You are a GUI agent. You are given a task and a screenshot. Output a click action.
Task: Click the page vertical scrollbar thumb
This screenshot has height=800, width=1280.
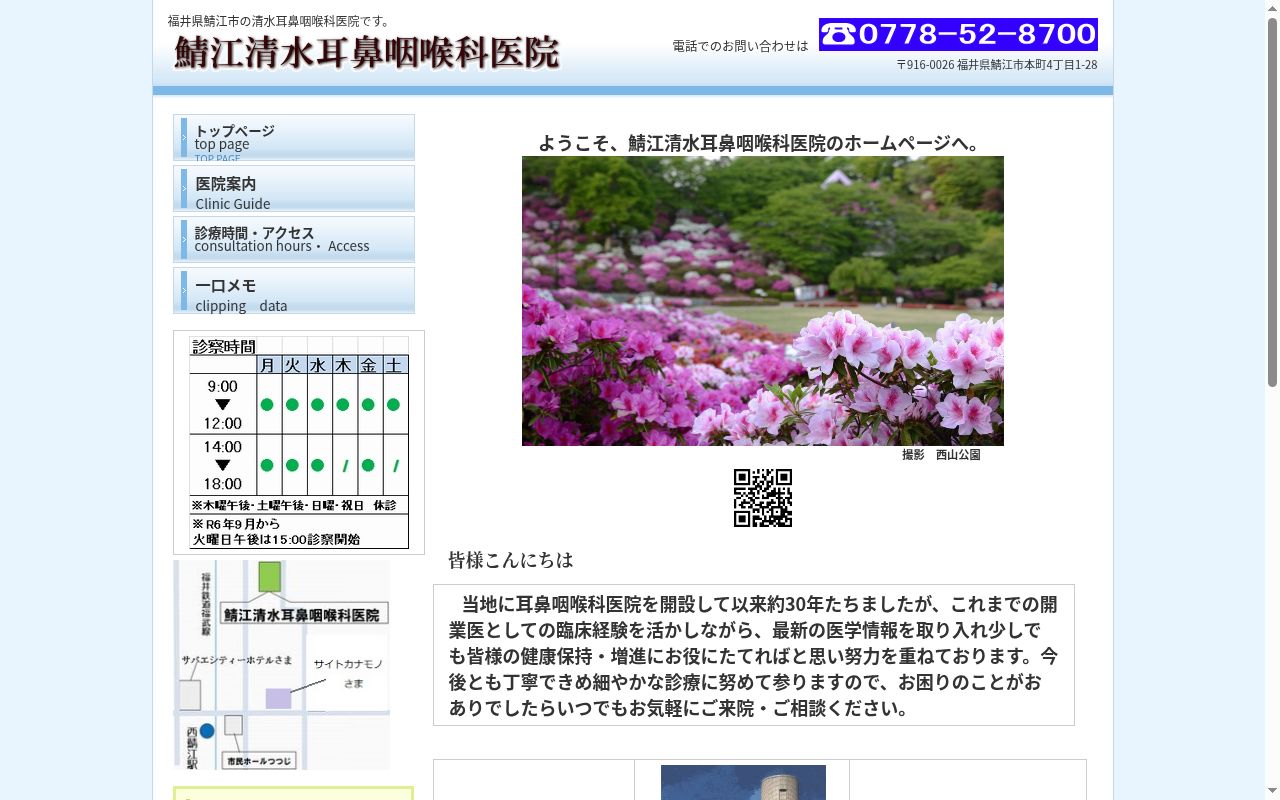tap(1272, 200)
